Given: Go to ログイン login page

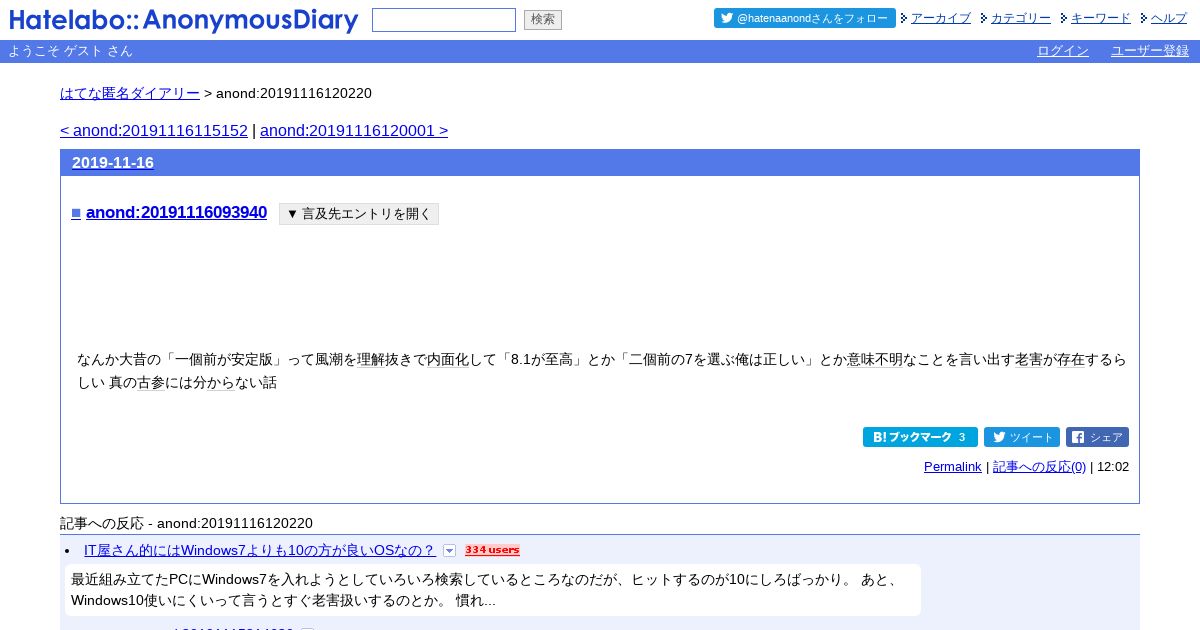Looking at the screenshot, I should (1063, 51).
